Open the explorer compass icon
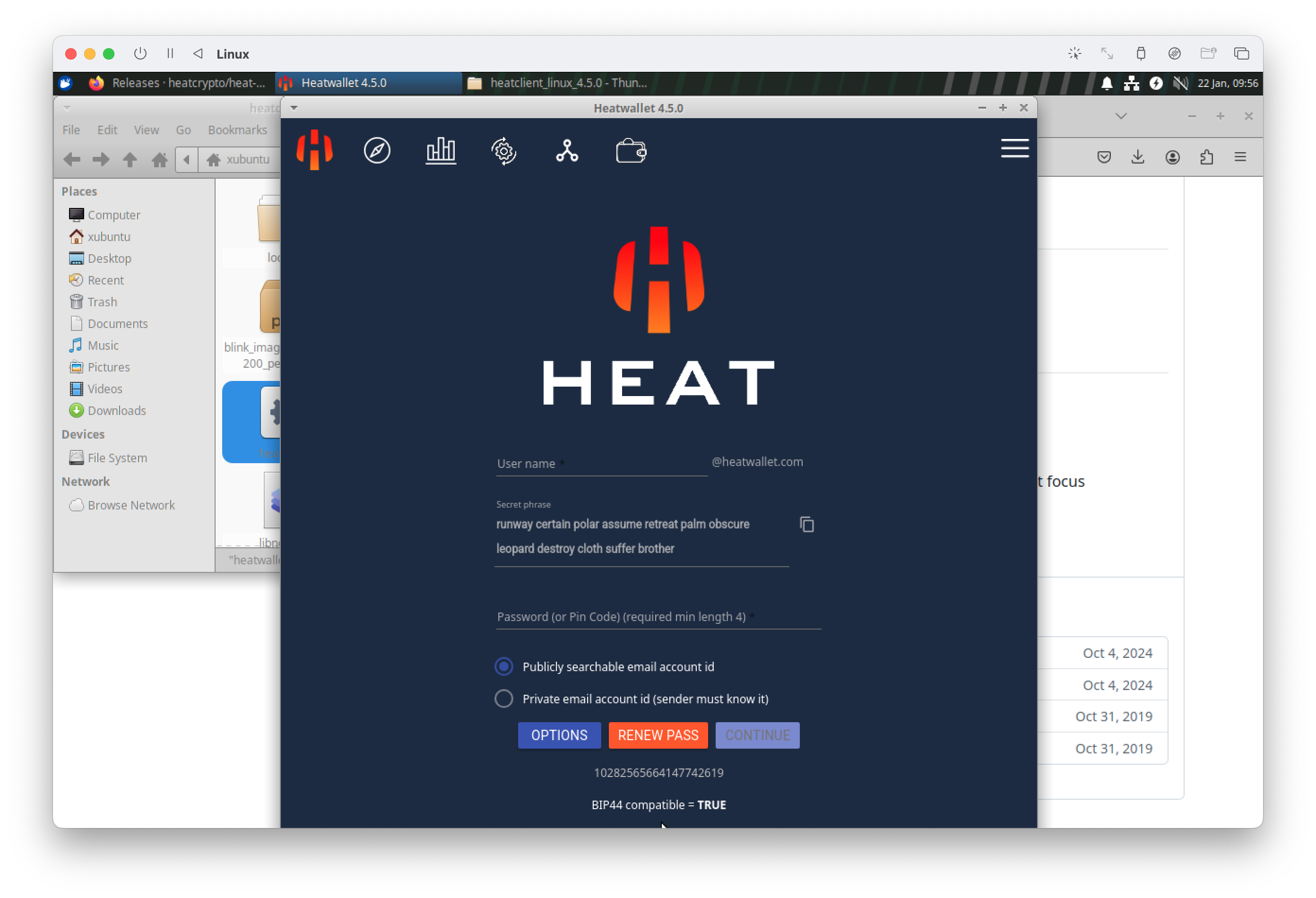This screenshot has width=1316, height=898. point(377,151)
